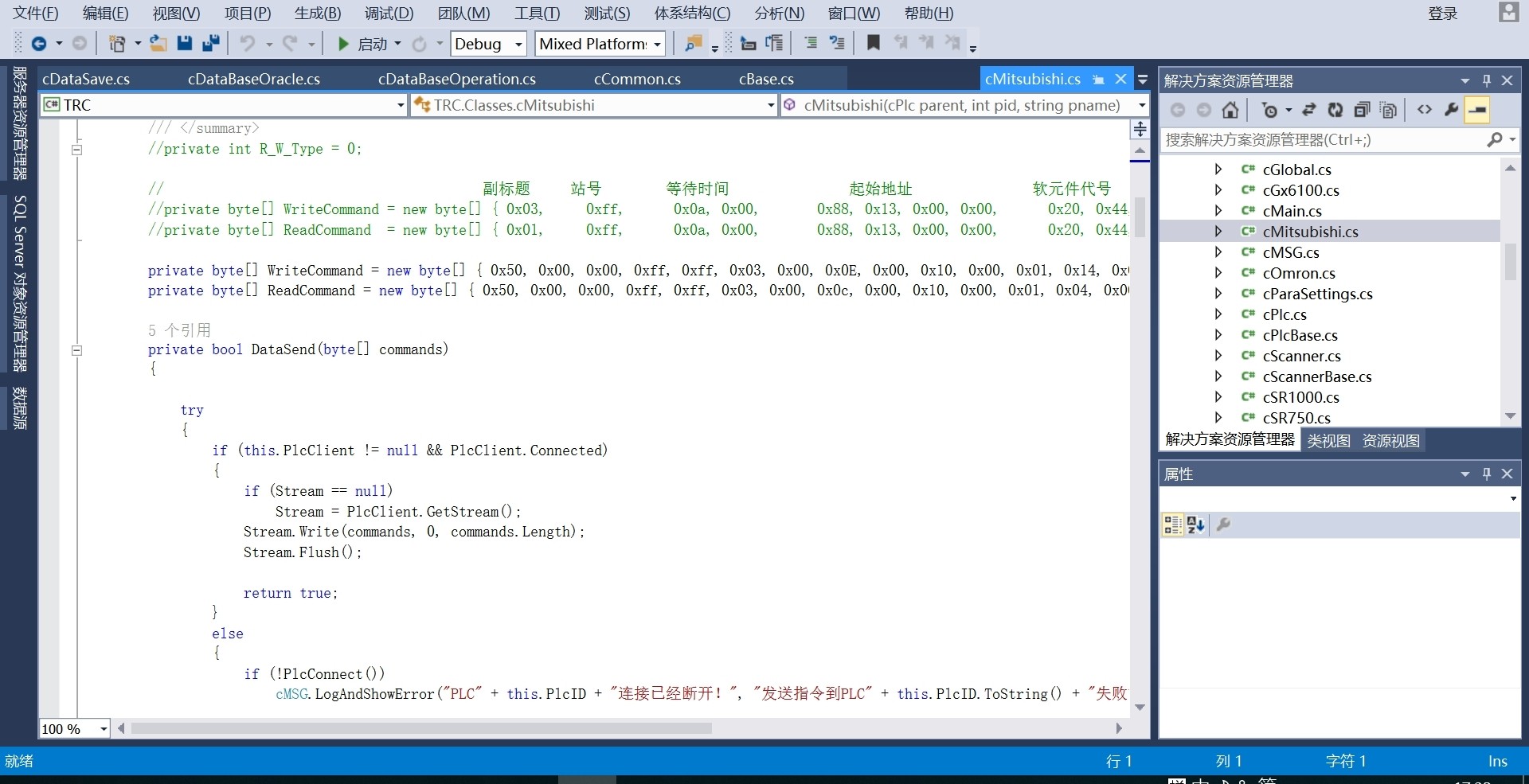Click the code editor vertical scrollbar thumb
Image resolution: width=1529 pixels, height=784 pixels.
pyautogui.click(x=1140, y=216)
